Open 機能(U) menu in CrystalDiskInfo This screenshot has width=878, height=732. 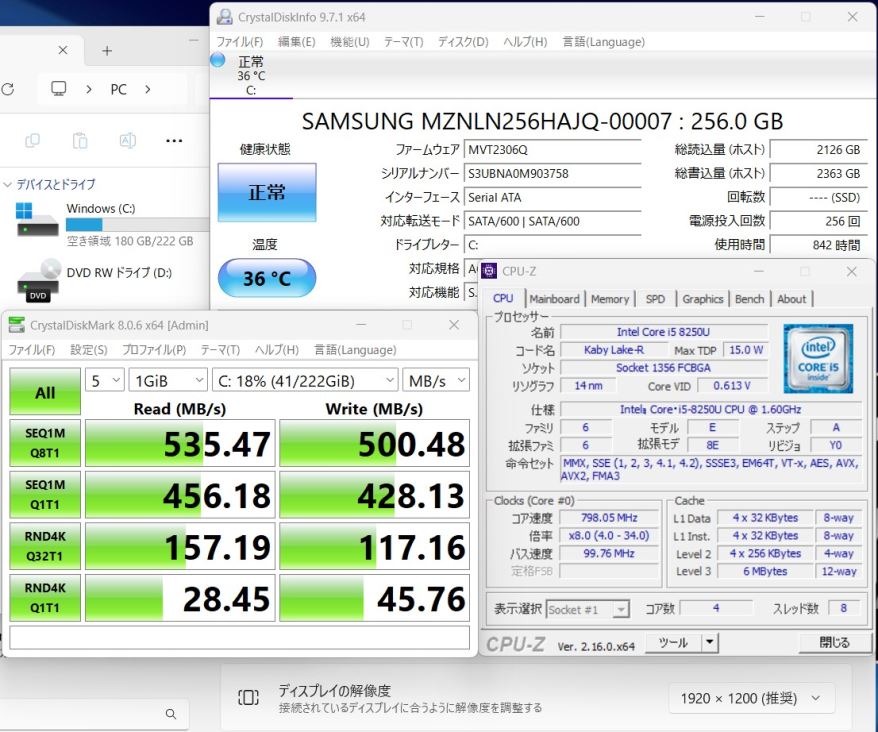pyautogui.click(x=350, y=42)
